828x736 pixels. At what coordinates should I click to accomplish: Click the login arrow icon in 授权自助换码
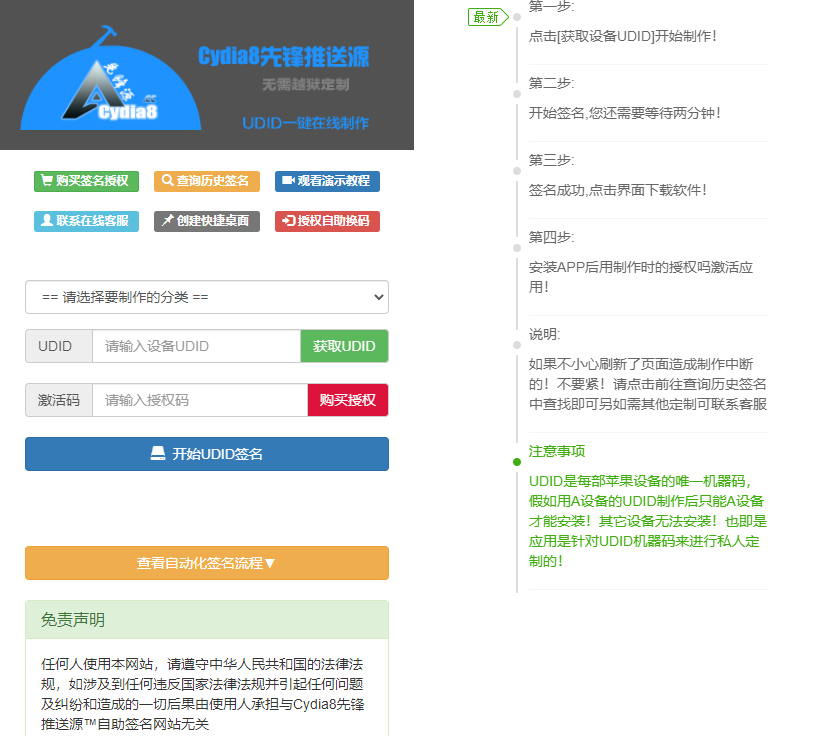[288, 221]
